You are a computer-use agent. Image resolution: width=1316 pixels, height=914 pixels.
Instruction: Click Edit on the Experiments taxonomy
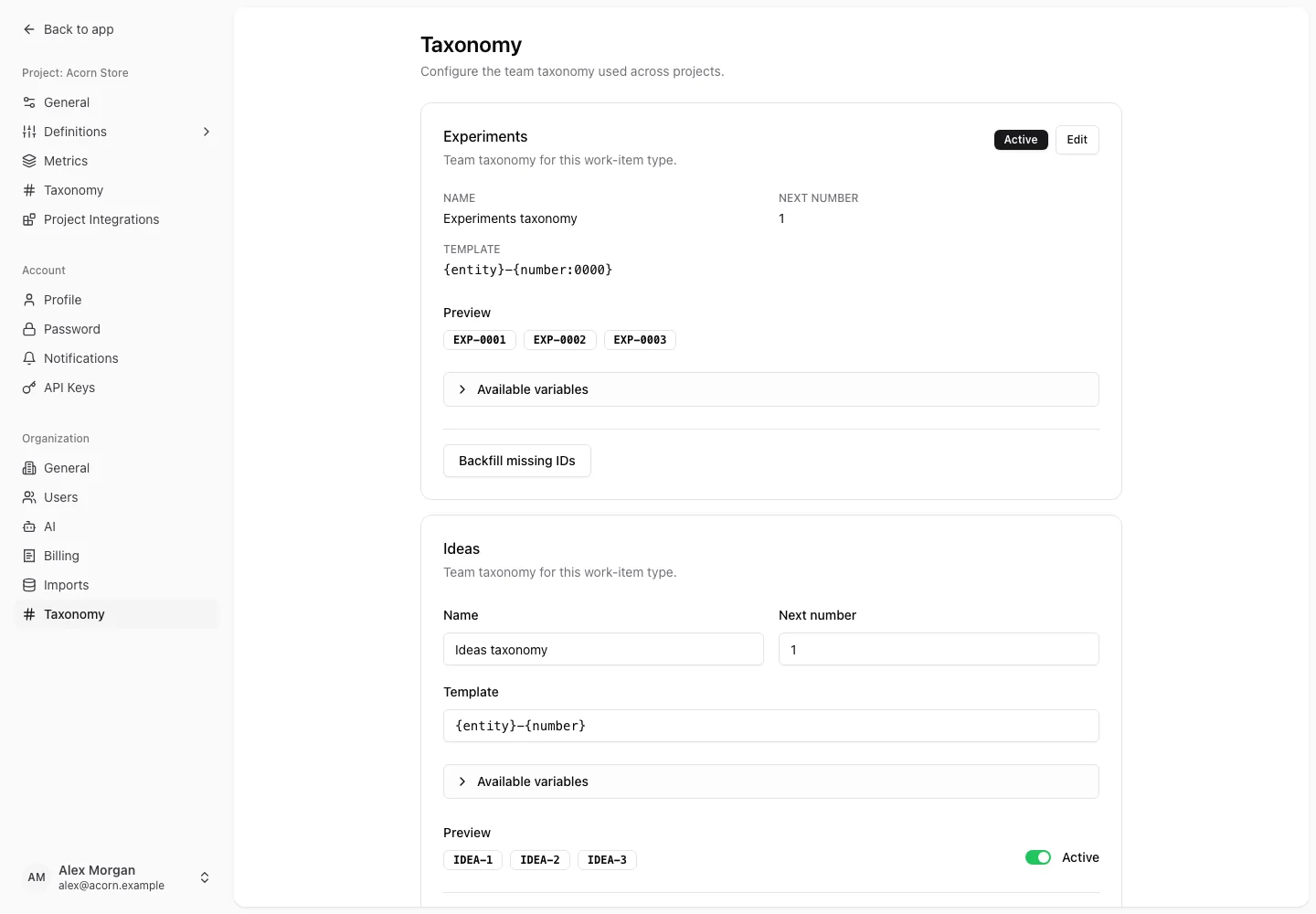pyautogui.click(x=1077, y=140)
